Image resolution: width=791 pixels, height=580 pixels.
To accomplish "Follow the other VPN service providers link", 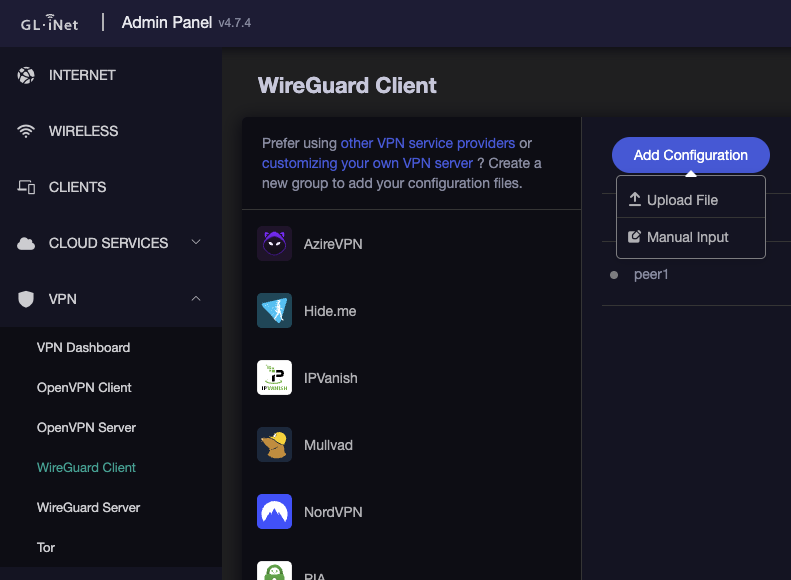I will (x=428, y=143).
